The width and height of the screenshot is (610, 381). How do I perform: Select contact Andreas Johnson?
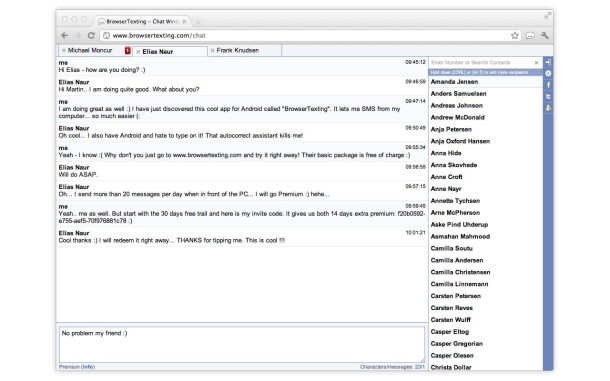[x=486, y=105]
